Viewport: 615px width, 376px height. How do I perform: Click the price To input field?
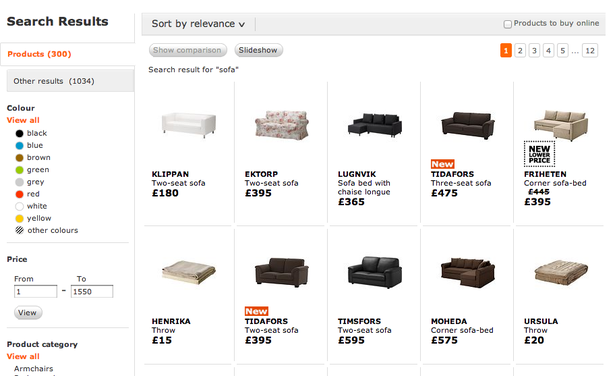click(x=92, y=292)
